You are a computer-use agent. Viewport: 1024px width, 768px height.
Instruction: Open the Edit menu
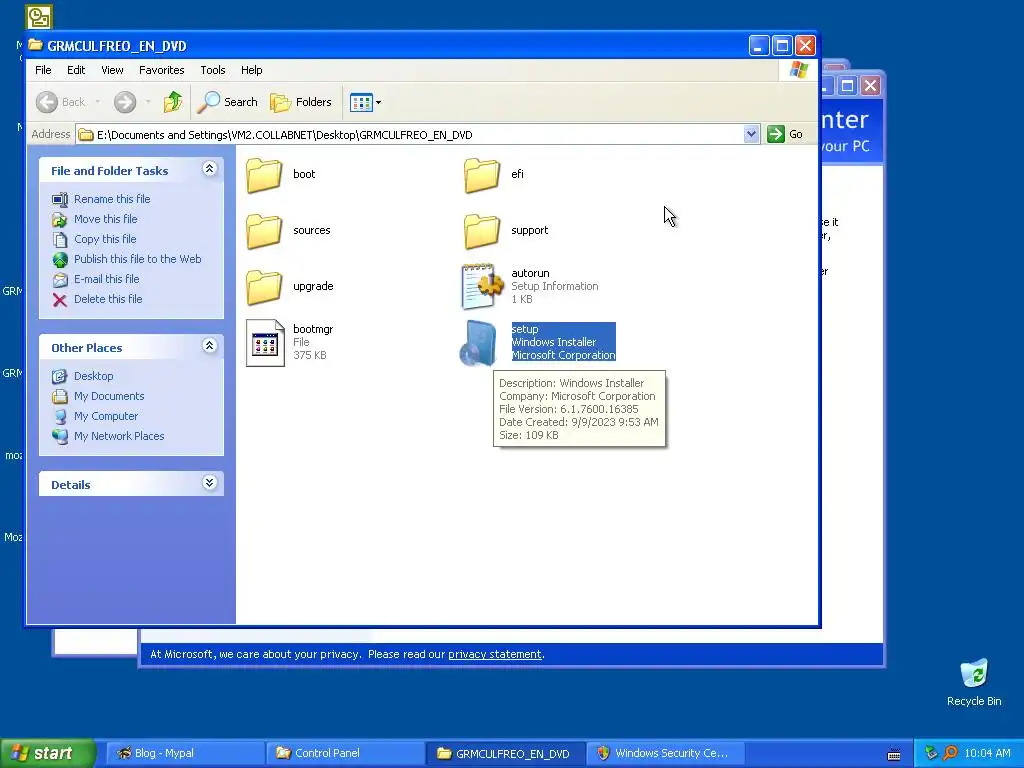76,70
